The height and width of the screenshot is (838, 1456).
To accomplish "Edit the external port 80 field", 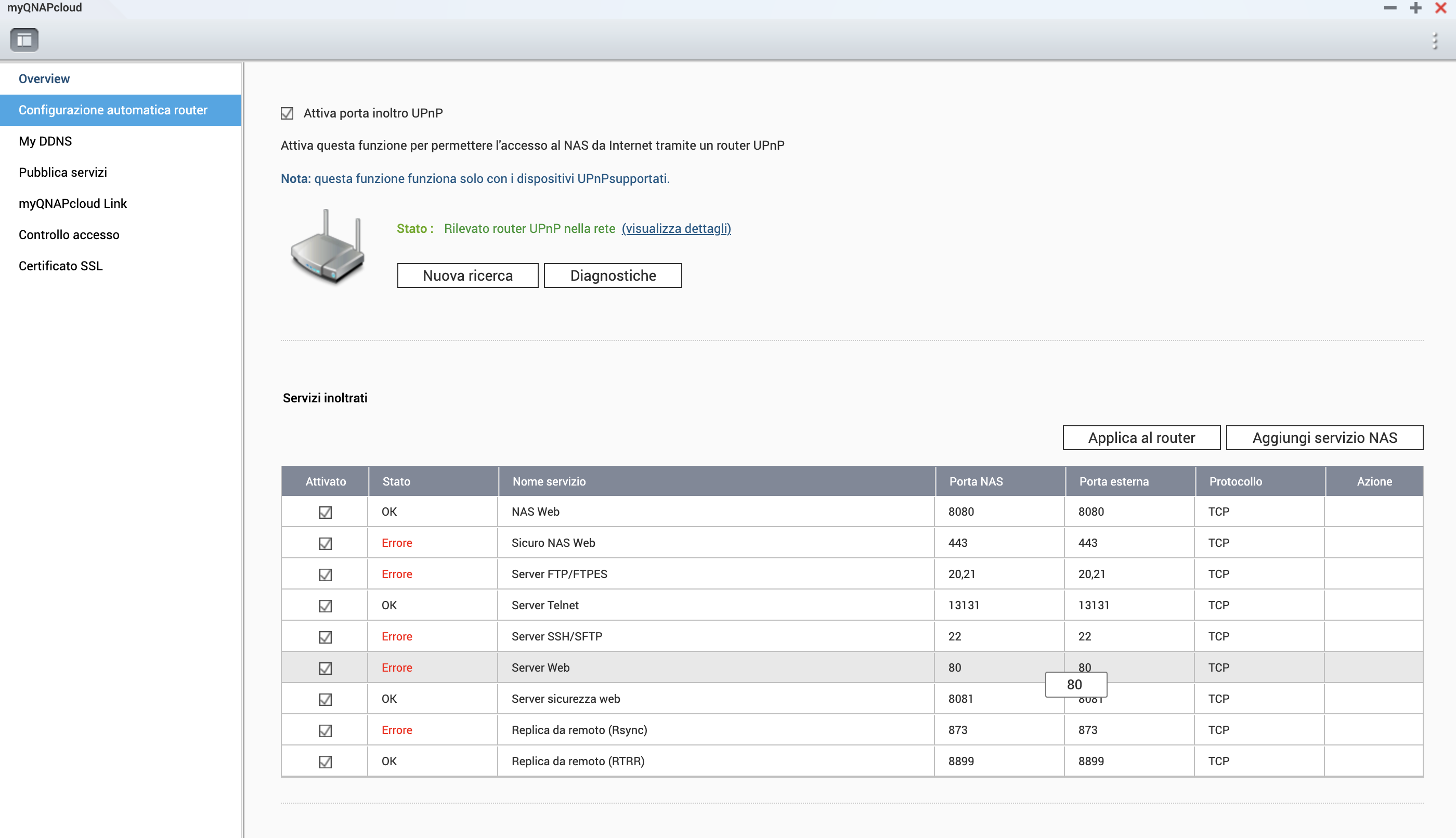I will [1075, 684].
